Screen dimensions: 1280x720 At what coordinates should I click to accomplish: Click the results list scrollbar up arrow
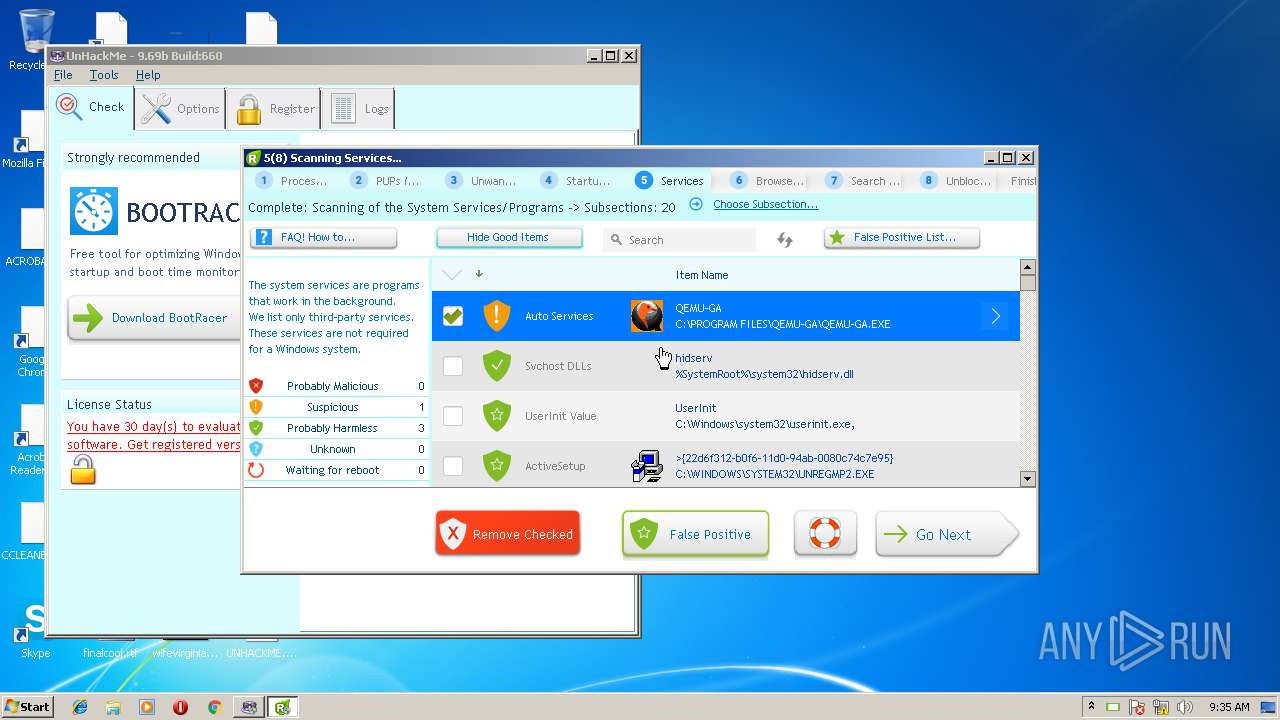pos(1027,267)
